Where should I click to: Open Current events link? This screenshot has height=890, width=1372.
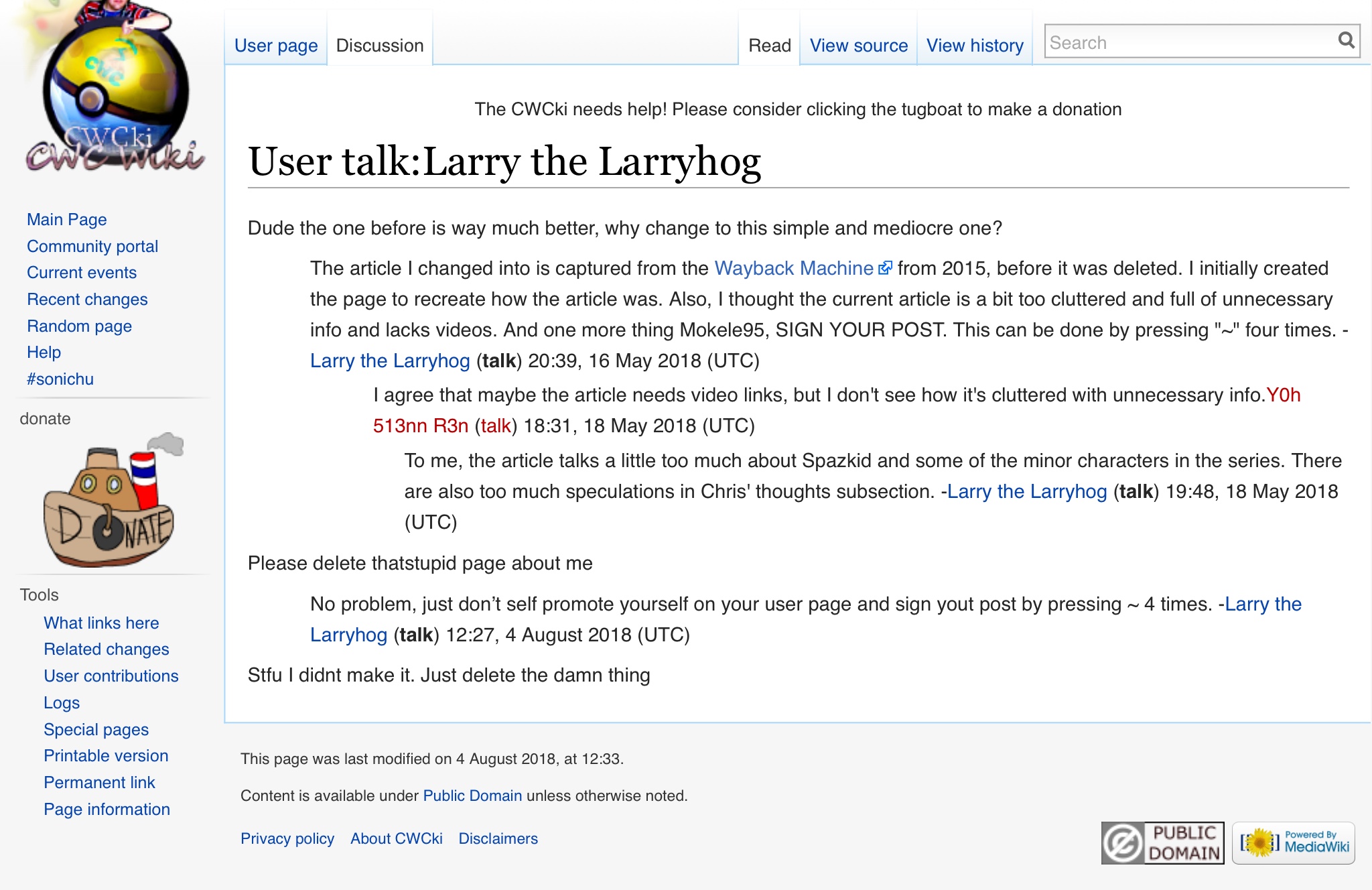tap(82, 273)
